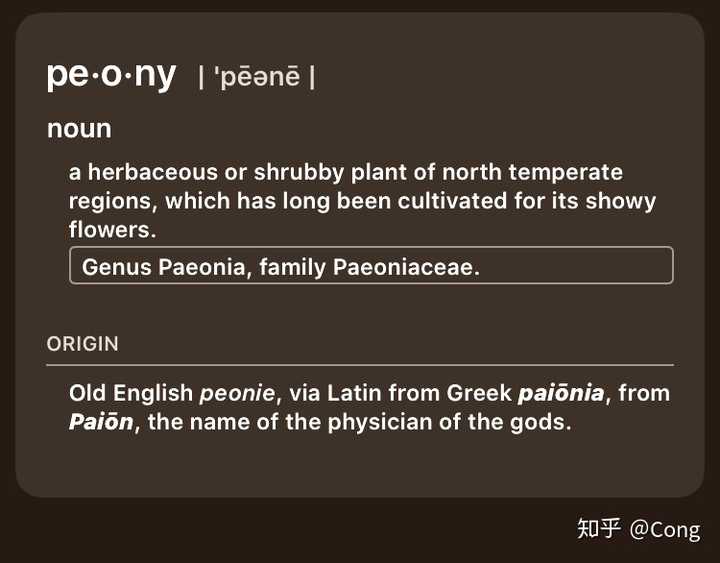Click the italic word "peonie"
Screen dimensions: 720x563
(x=236, y=393)
